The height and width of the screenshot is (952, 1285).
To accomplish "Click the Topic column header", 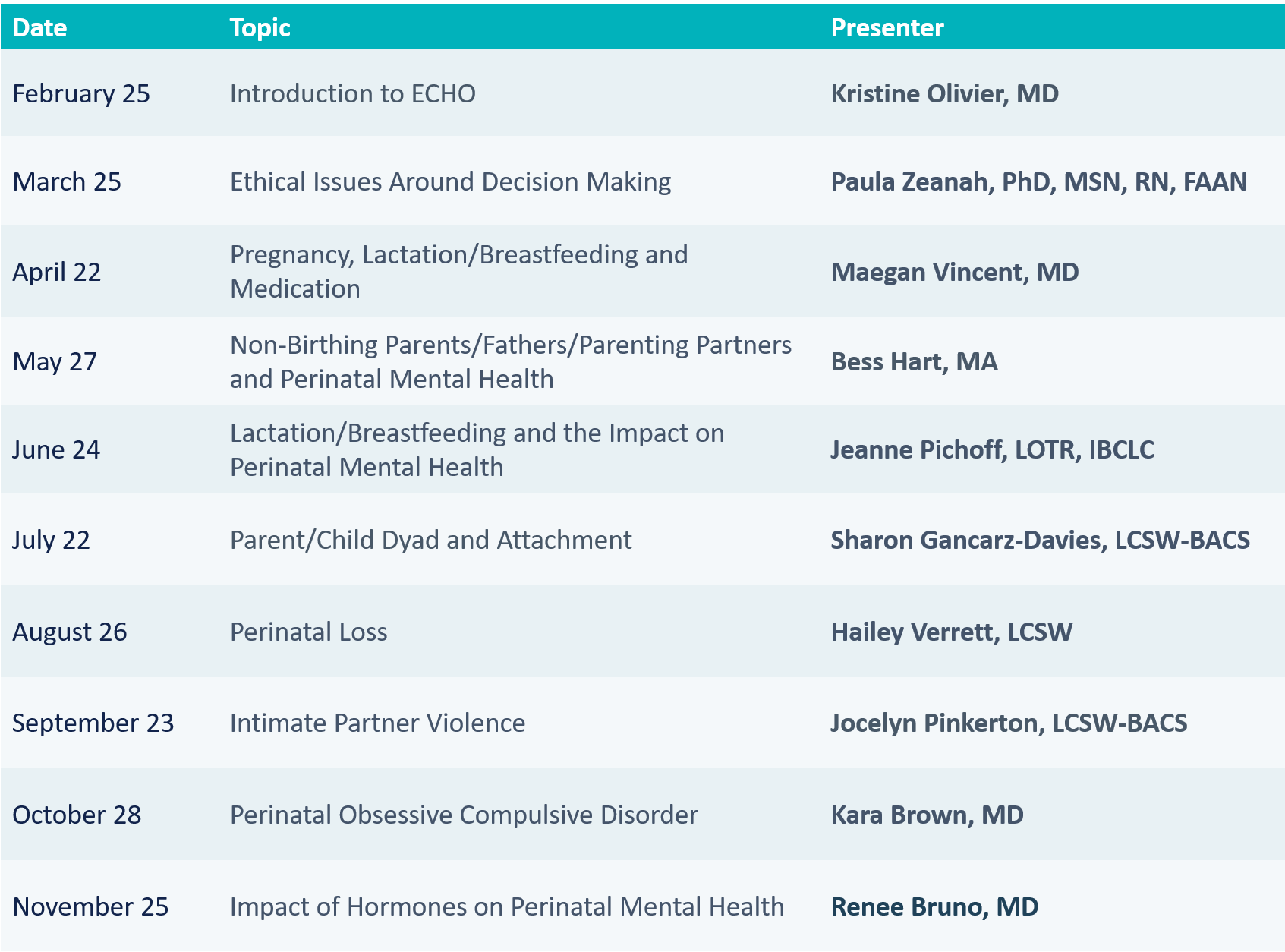I will coord(260,27).
